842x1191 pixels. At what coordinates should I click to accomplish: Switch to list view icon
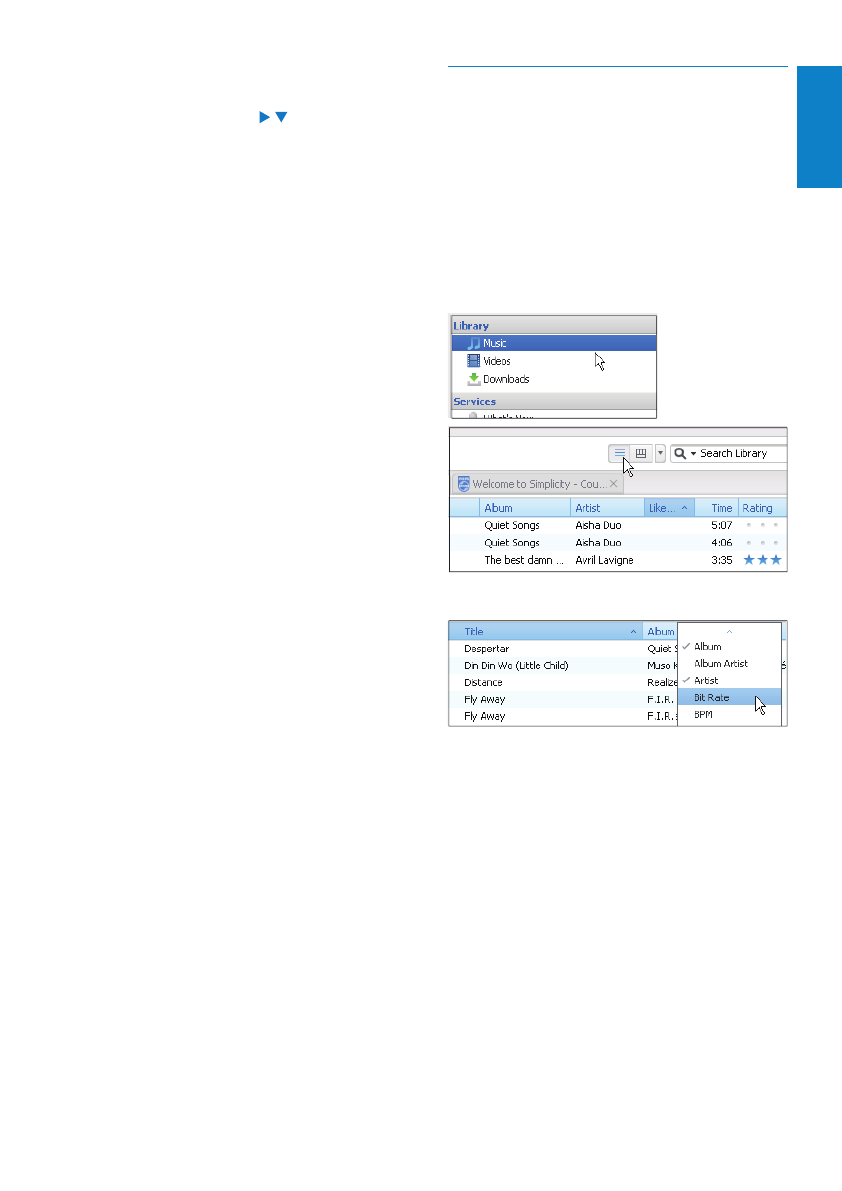tap(619, 453)
